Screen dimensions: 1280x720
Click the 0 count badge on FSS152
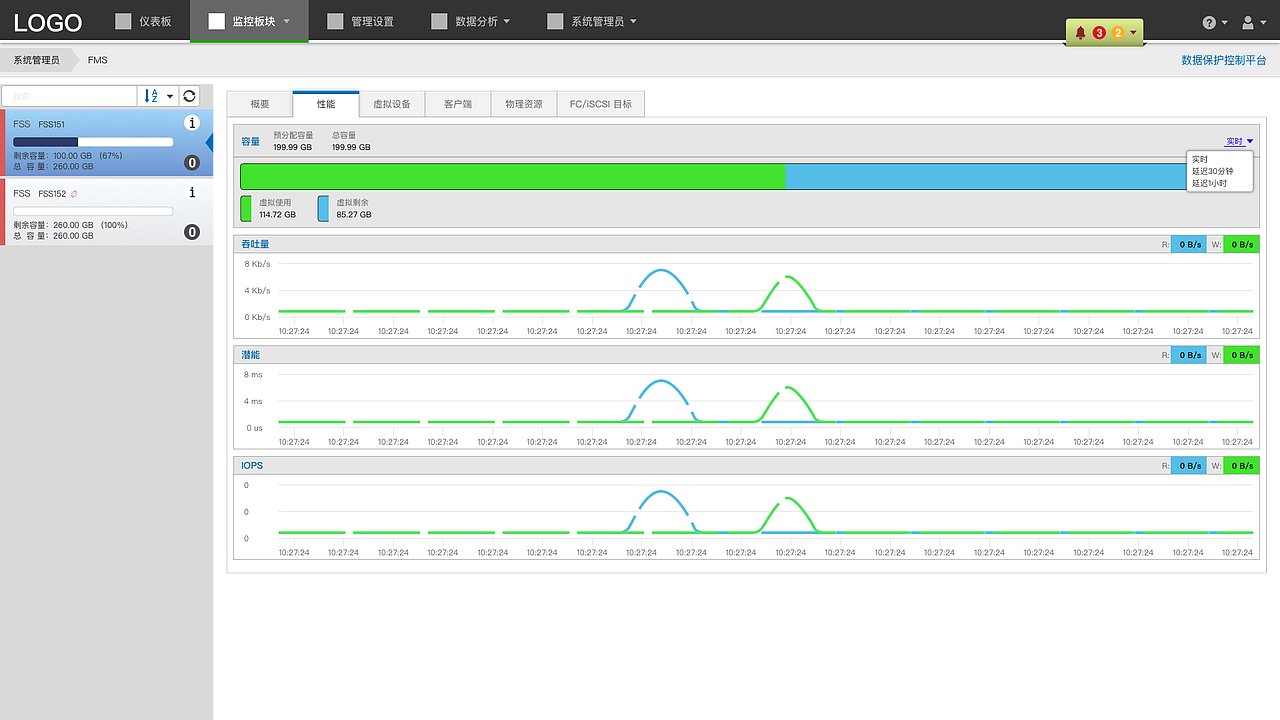192,233
